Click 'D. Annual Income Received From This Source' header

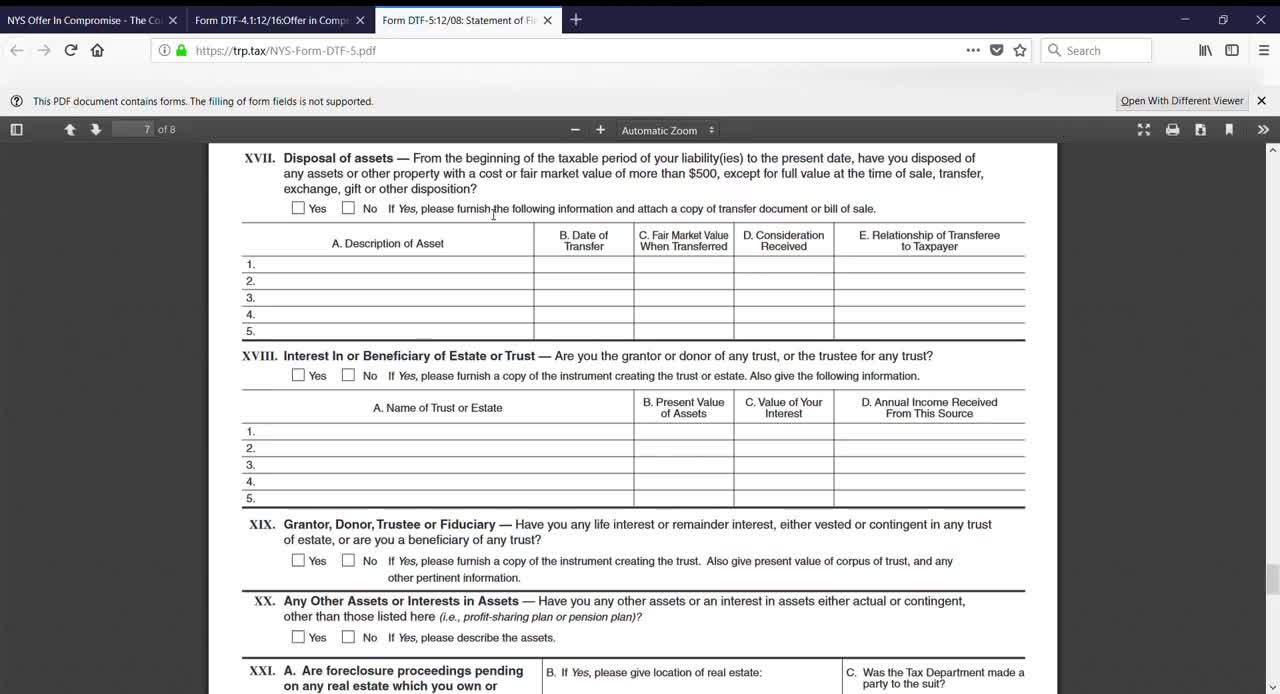(x=929, y=408)
